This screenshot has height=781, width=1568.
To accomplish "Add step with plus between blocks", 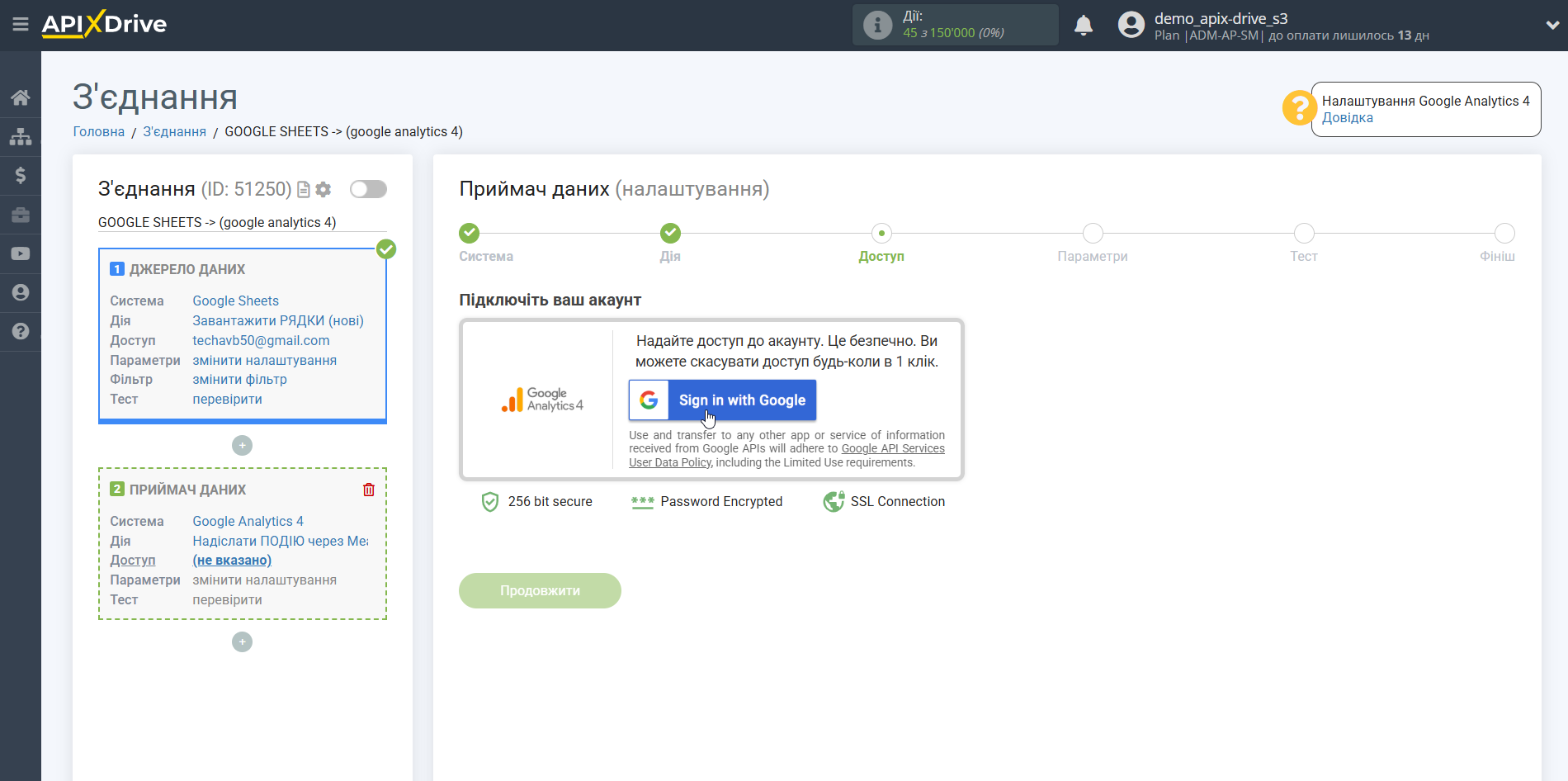I will [242, 446].
